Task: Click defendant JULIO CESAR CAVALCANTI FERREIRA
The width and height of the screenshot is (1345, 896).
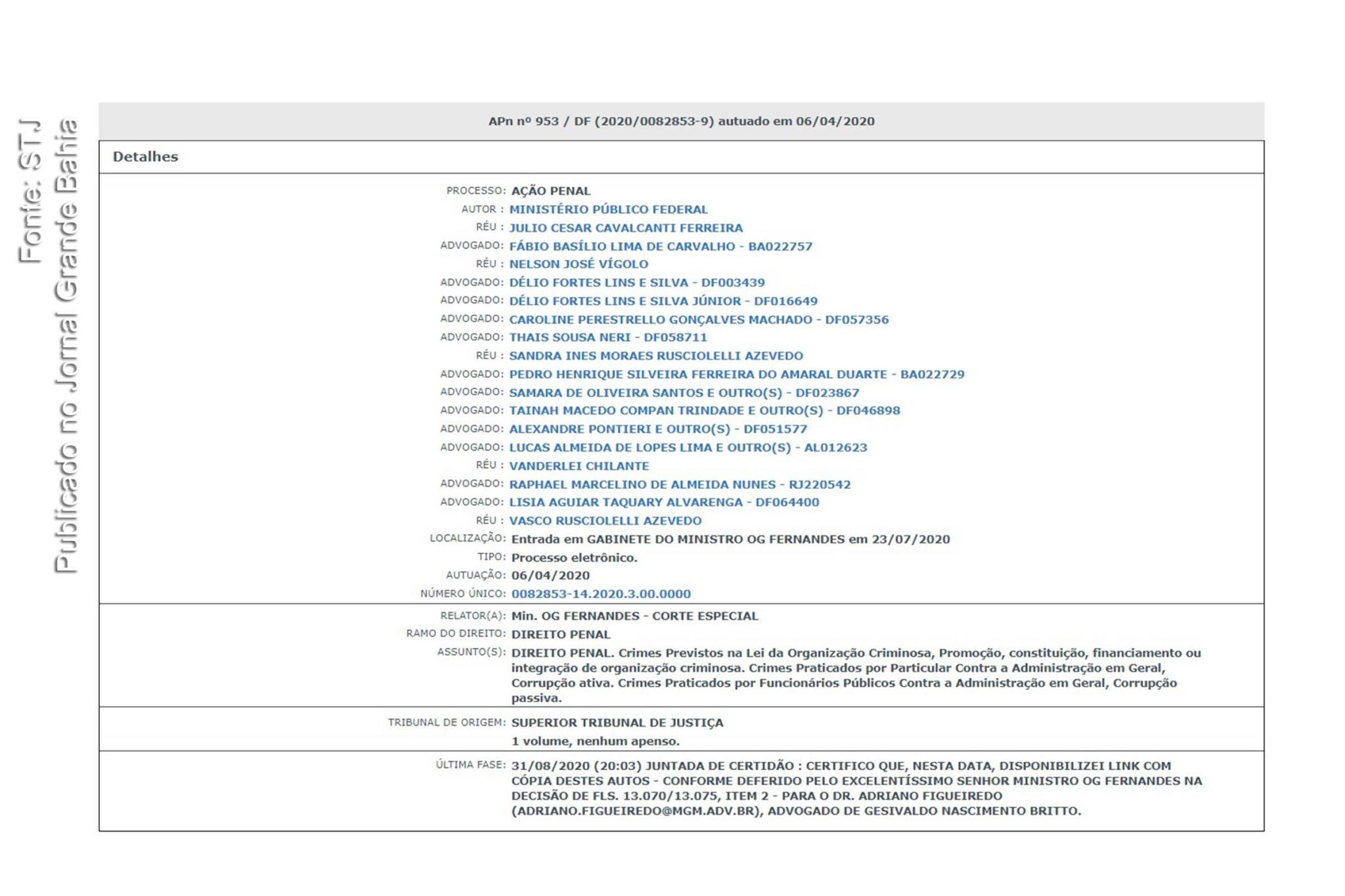Action: click(x=626, y=228)
